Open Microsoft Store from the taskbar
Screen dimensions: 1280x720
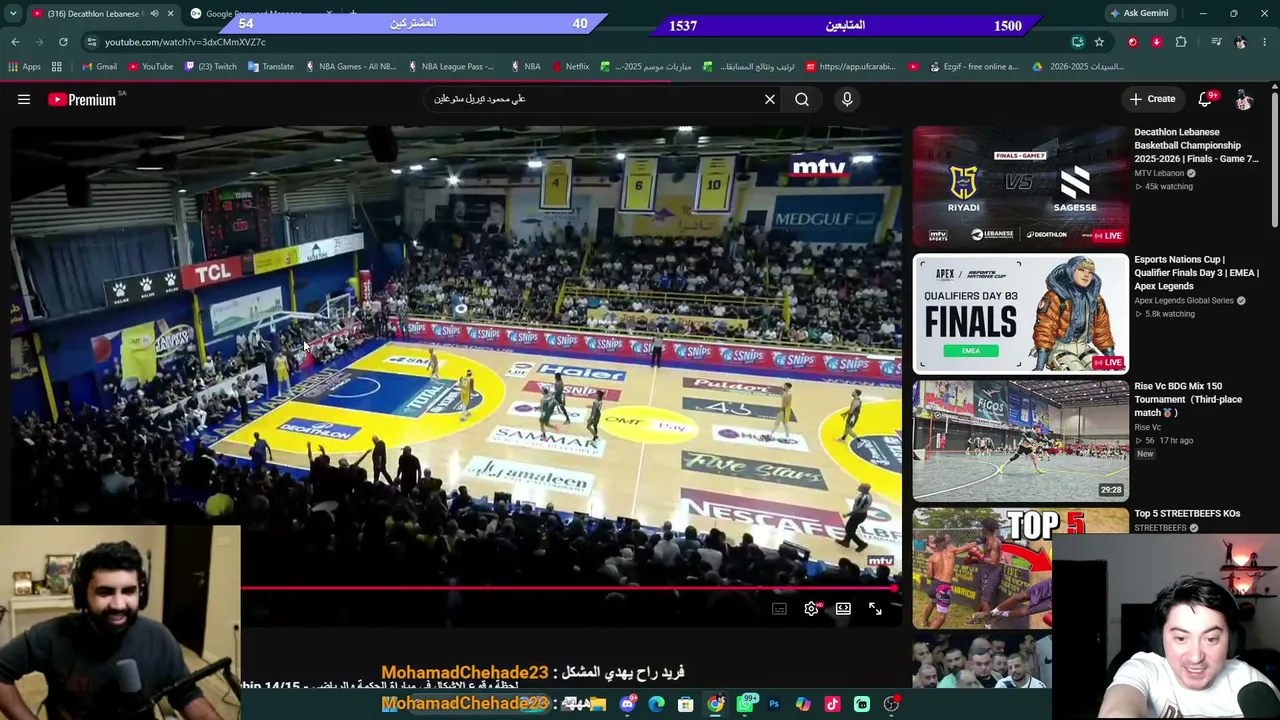(x=686, y=704)
